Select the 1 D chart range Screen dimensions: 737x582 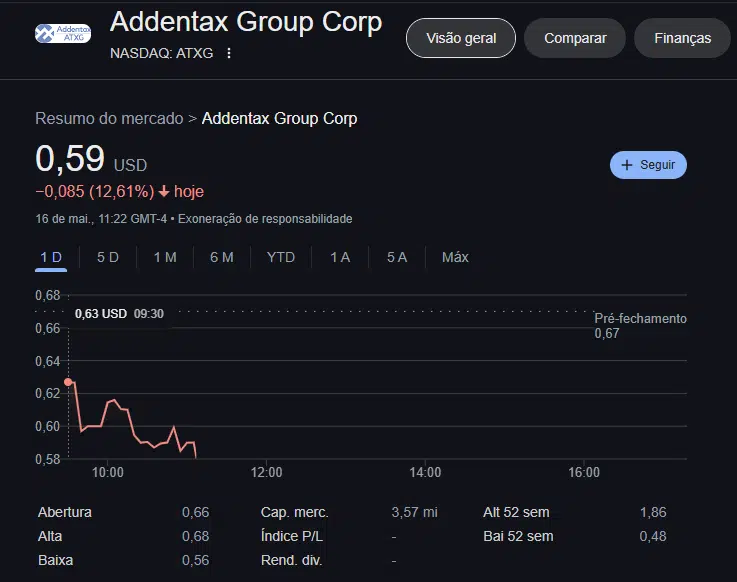pyautogui.click(x=51, y=257)
